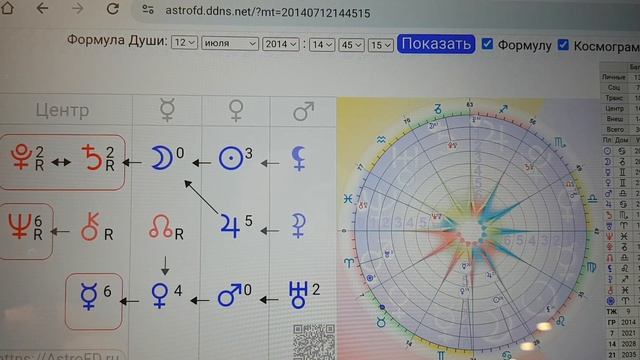Click the blue Jupiter symbol with 5
The width and height of the screenshot is (640, 360).
(x=230, y=225)
